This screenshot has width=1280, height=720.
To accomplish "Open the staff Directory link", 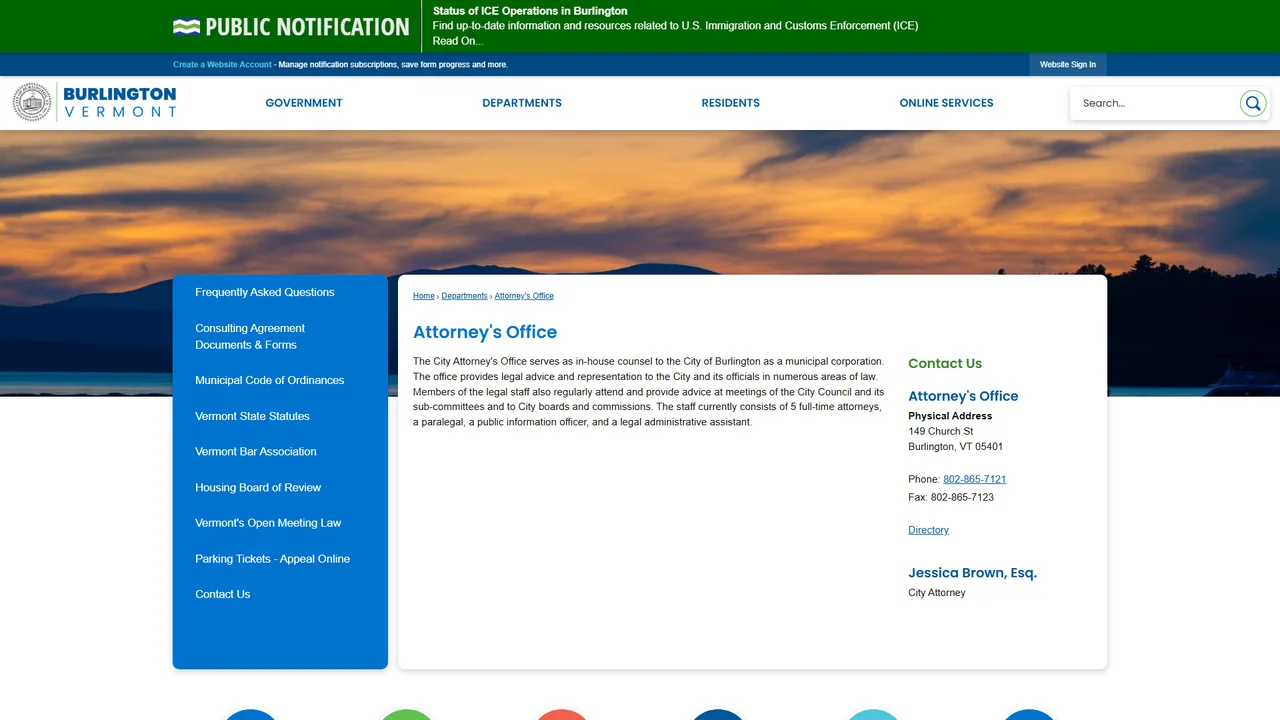I will 928,531.
